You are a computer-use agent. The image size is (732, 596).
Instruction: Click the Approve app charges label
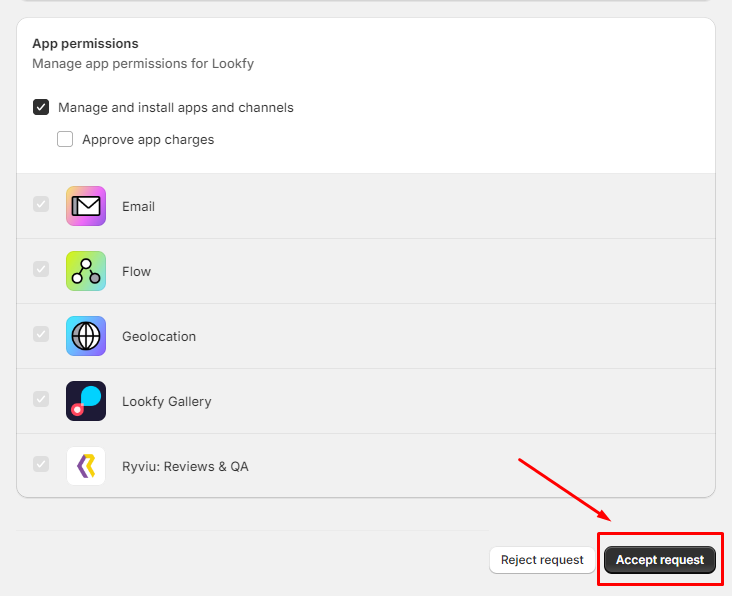click(x=148, y=140)
